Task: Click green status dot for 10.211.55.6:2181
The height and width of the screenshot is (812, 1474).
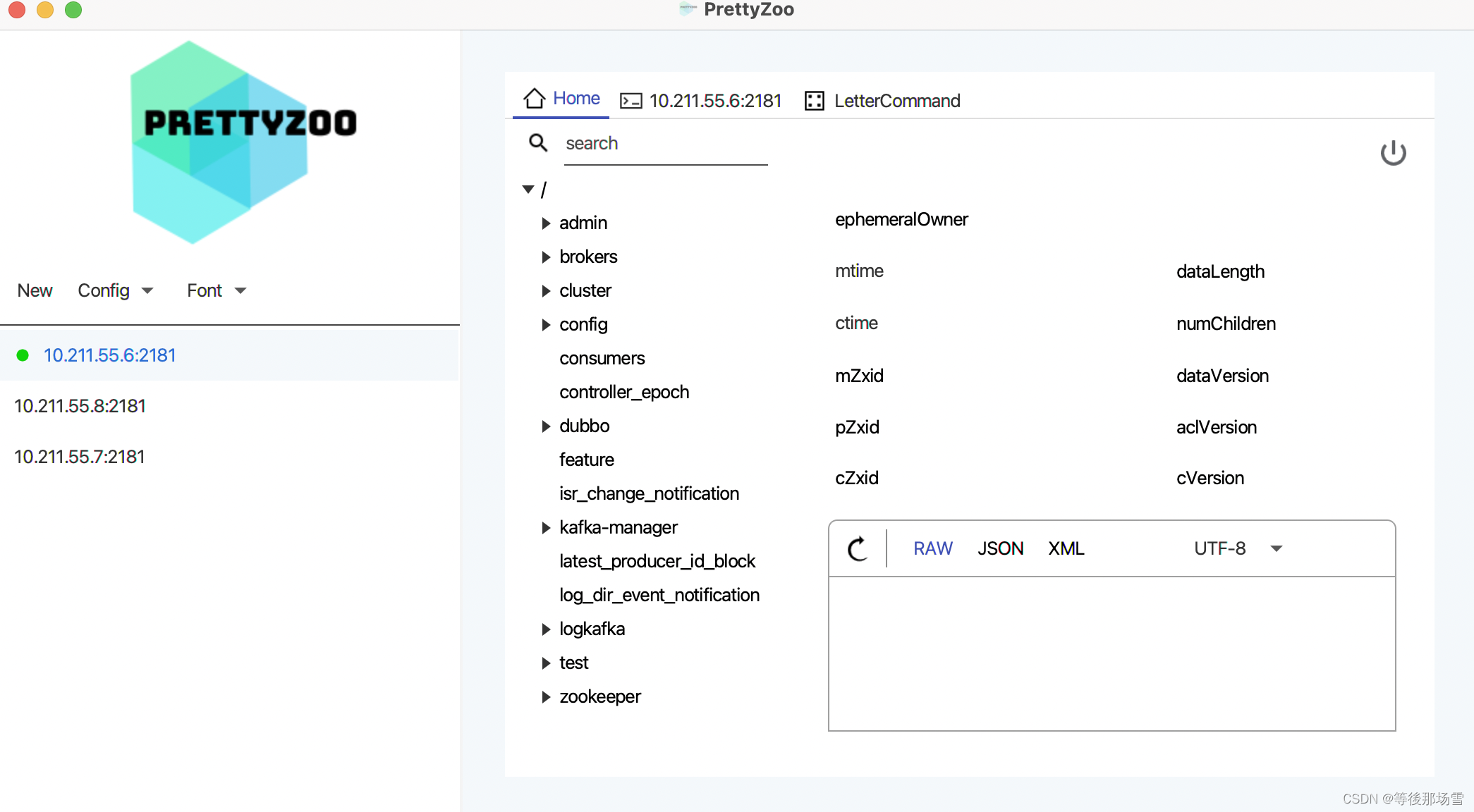Action: point(23,355)
